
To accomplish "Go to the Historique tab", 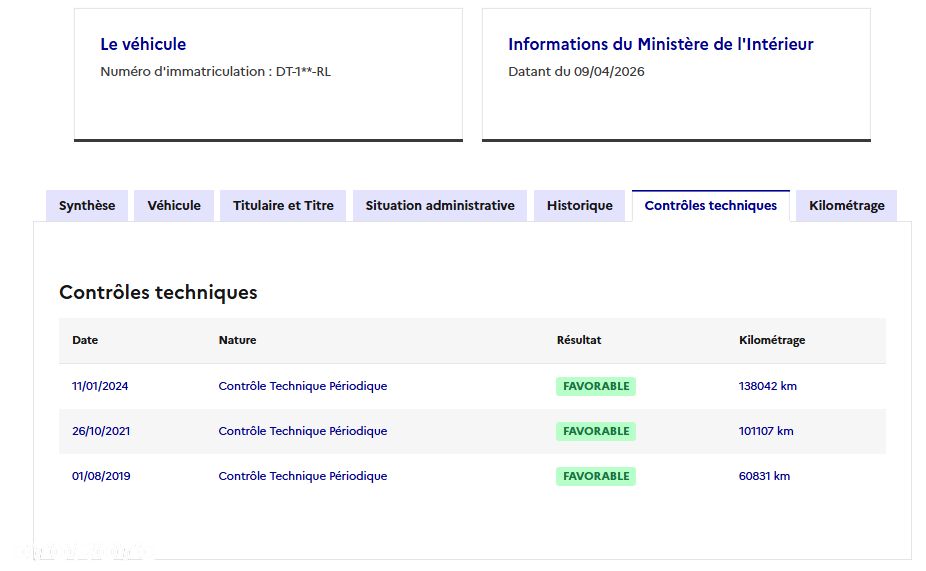I will (580, 206).
